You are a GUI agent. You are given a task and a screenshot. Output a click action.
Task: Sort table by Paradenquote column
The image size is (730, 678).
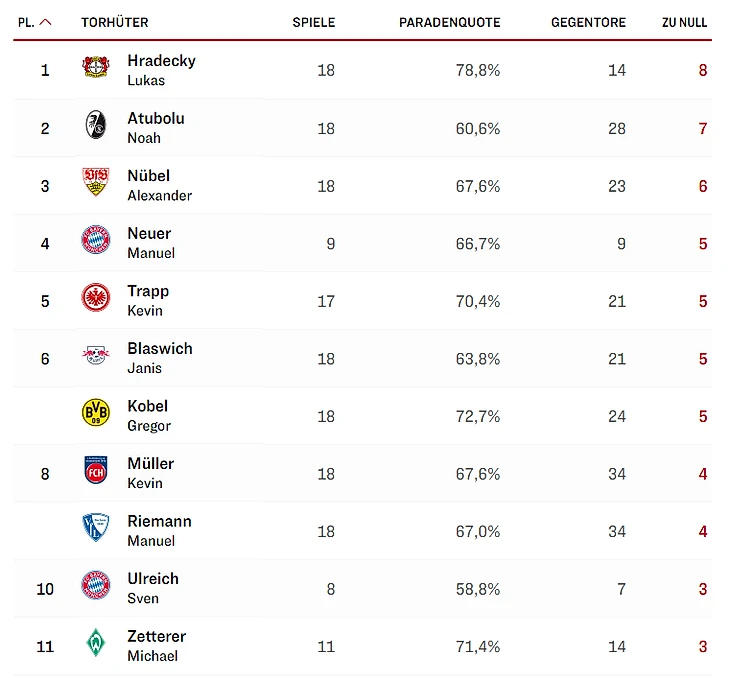pos(449,22)
